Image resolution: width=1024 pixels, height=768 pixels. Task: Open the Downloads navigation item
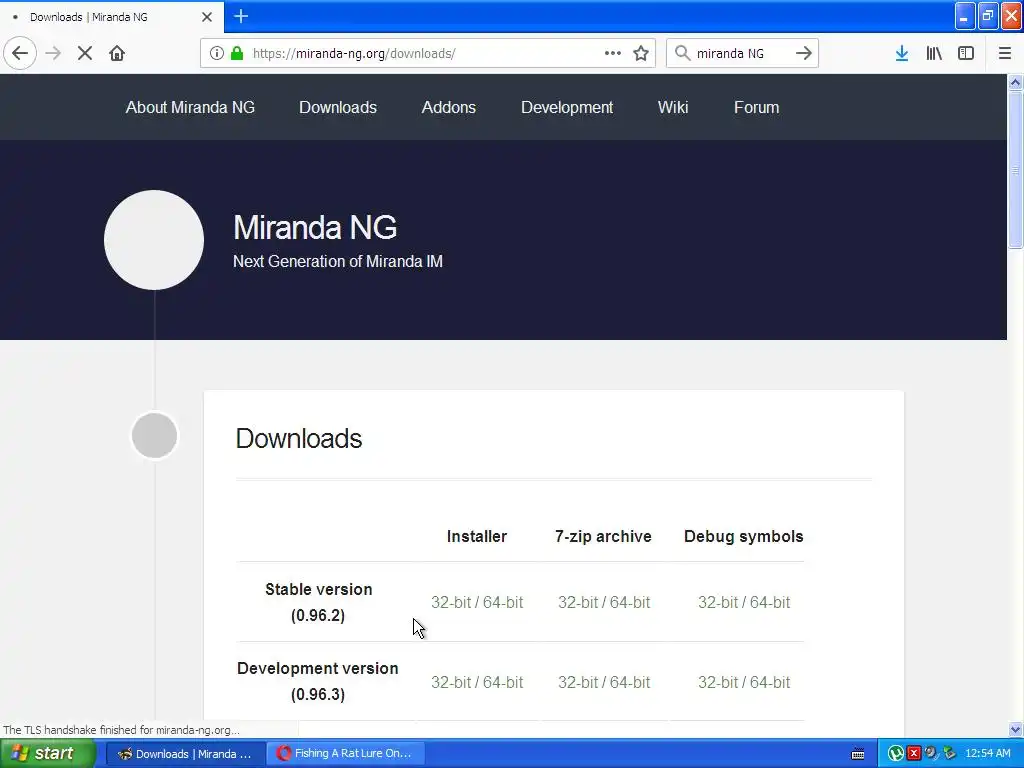pos(338,107)
